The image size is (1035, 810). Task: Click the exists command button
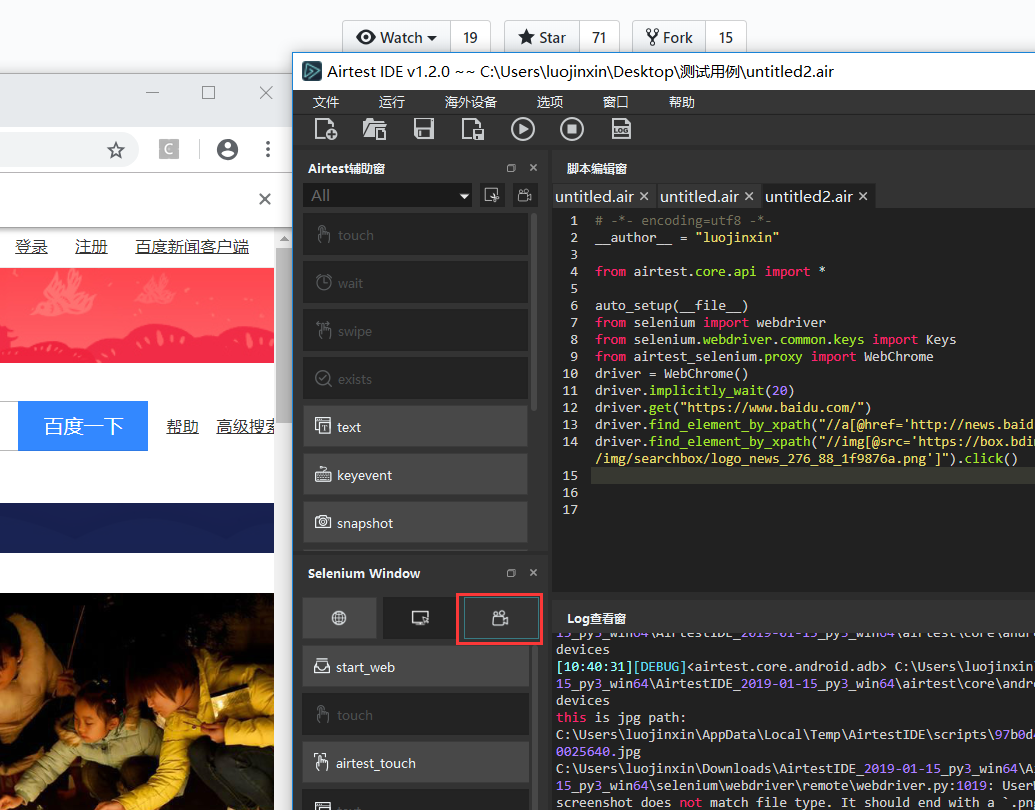point(415,379)
